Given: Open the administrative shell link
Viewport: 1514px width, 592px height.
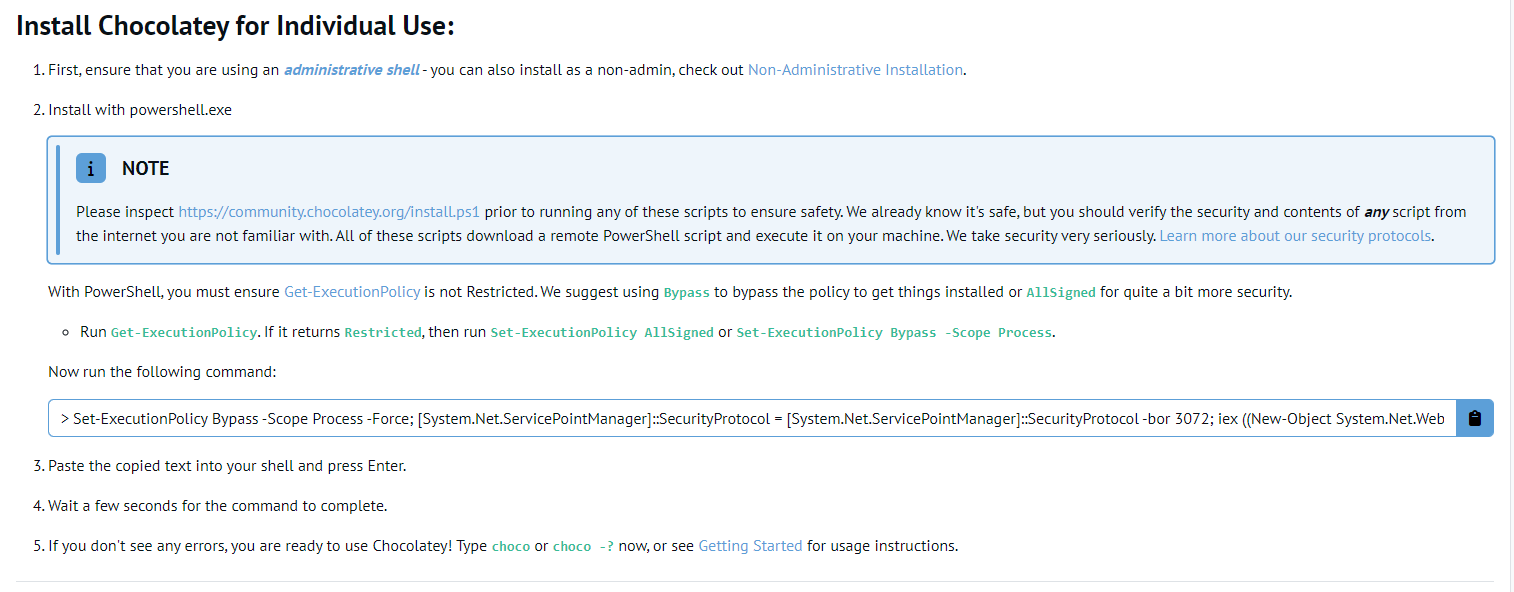Looking at the screenshot, I should click(351, 70).
